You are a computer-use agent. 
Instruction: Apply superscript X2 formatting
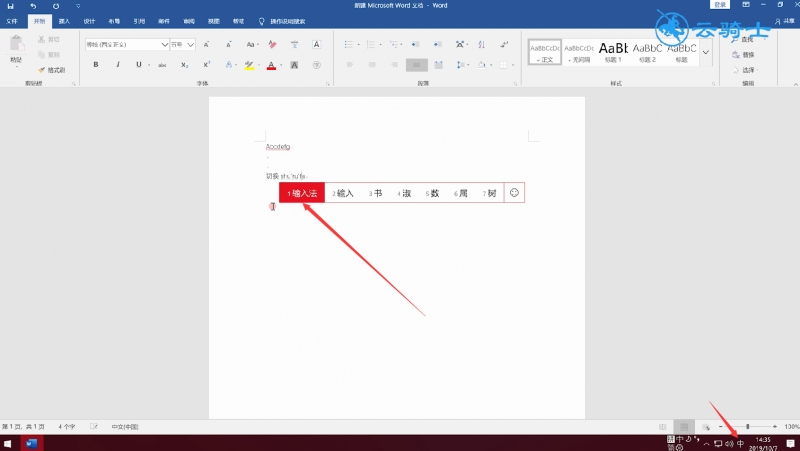coord(207,65)
